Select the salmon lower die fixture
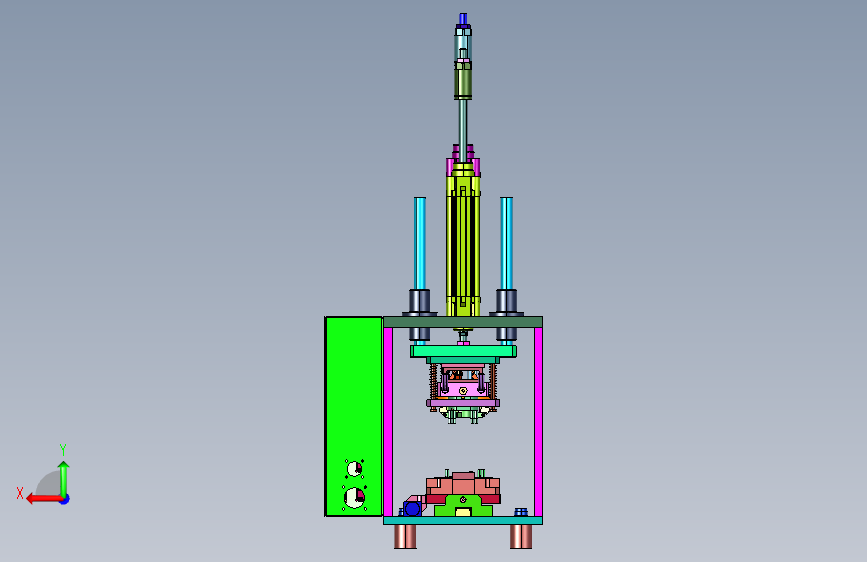Viewport: 867px width, 562px height. point(463,487)
